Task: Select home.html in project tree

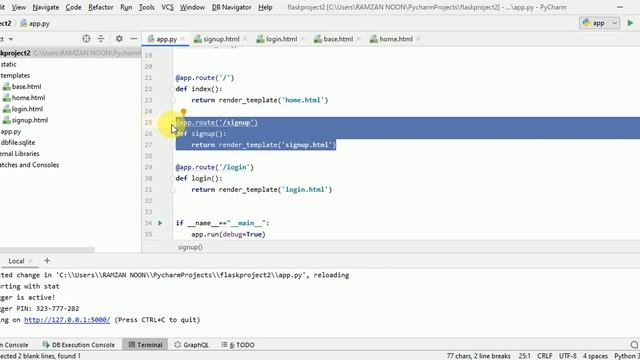Action: tap(24, 98)
